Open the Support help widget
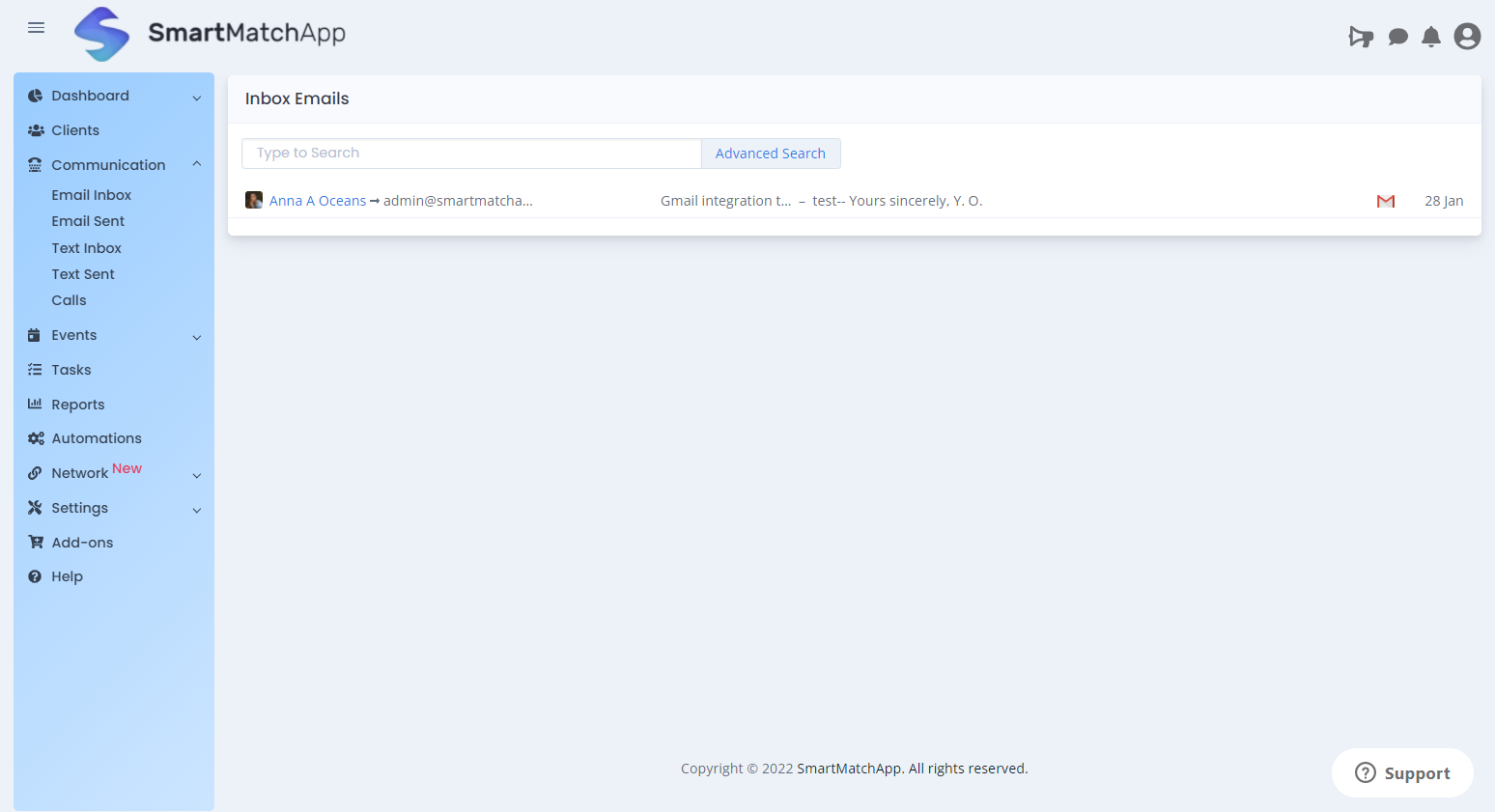 pos(1402,772)
